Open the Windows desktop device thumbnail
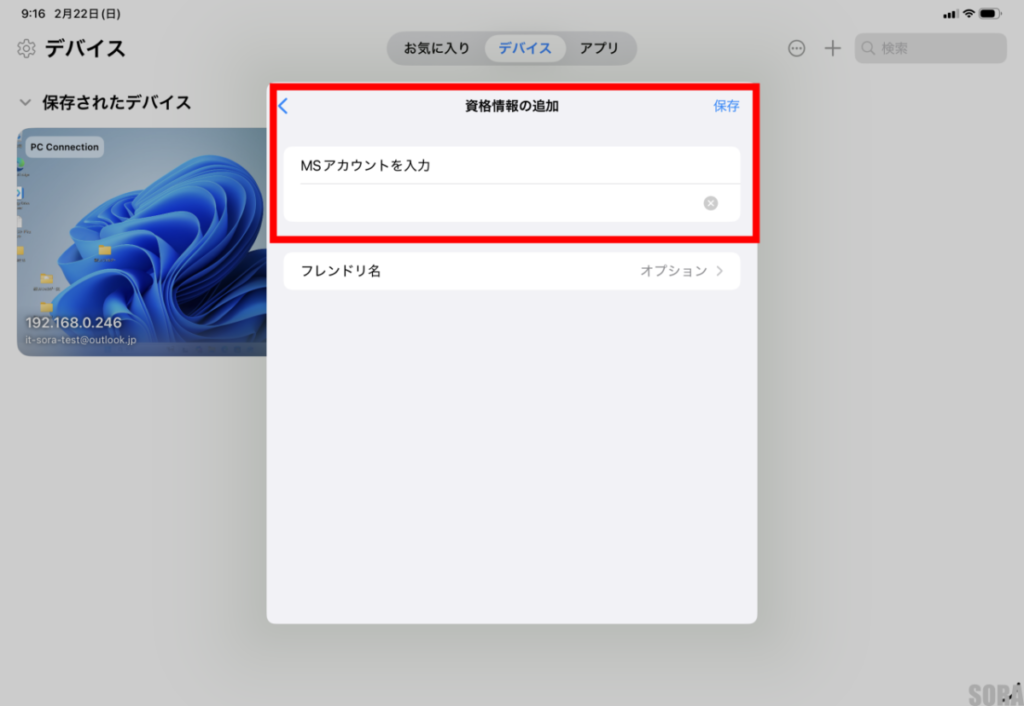The width and height of the screenshot is (1024, 706). [x=142, y=240]
